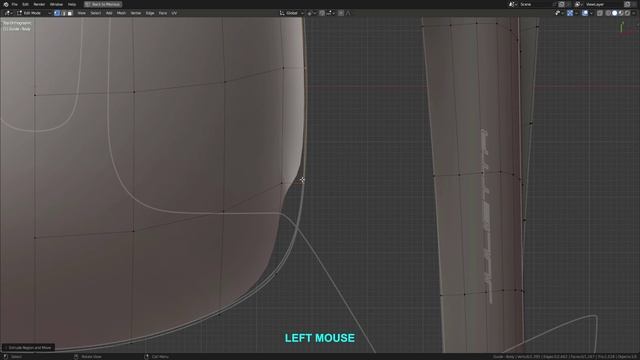Open the snapping options dropdown
Image resolution: width=640 pixels, height=360 pixels.
330,13
